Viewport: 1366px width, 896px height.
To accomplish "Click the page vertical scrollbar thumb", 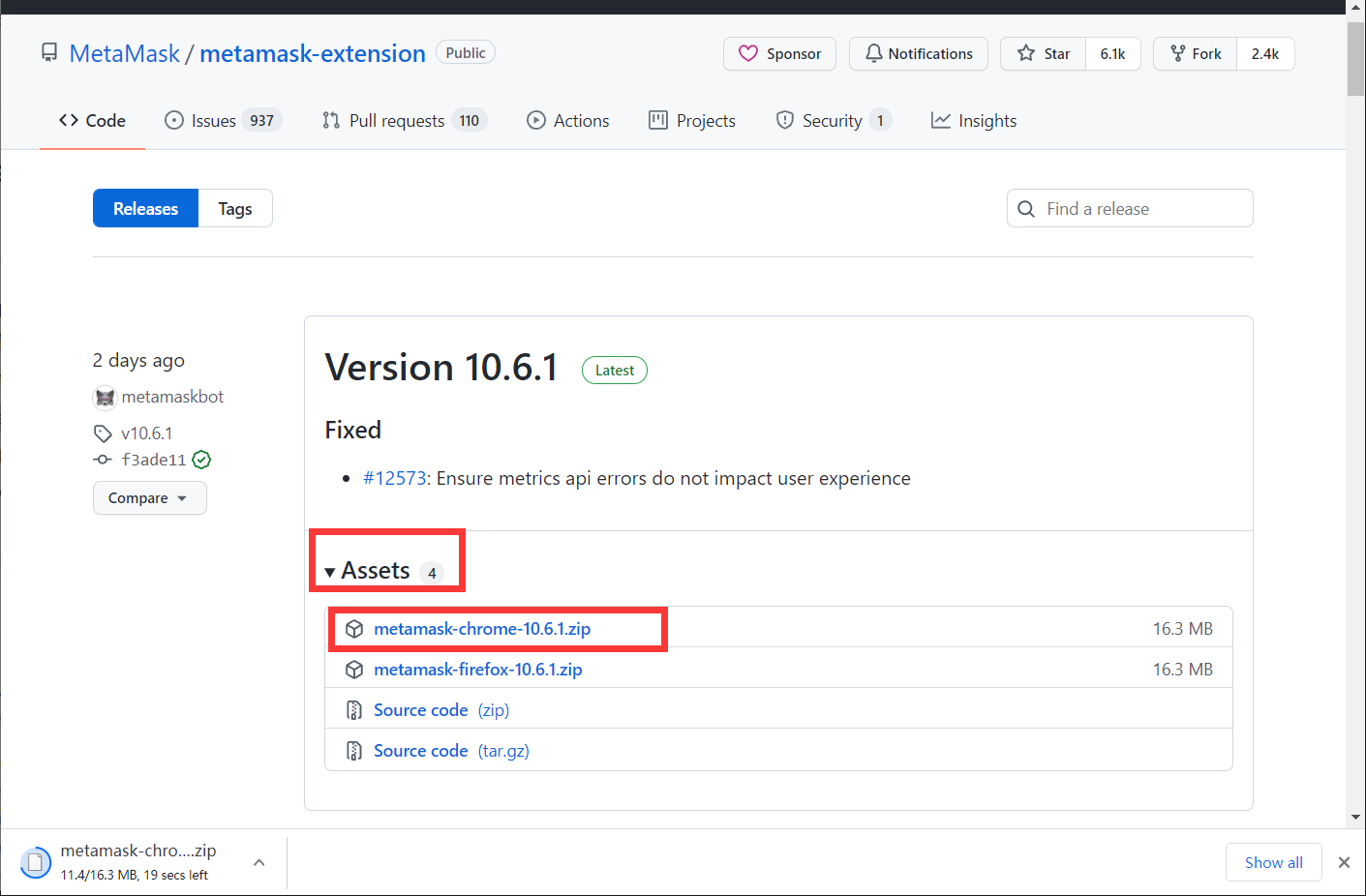I will [1355, 60].
